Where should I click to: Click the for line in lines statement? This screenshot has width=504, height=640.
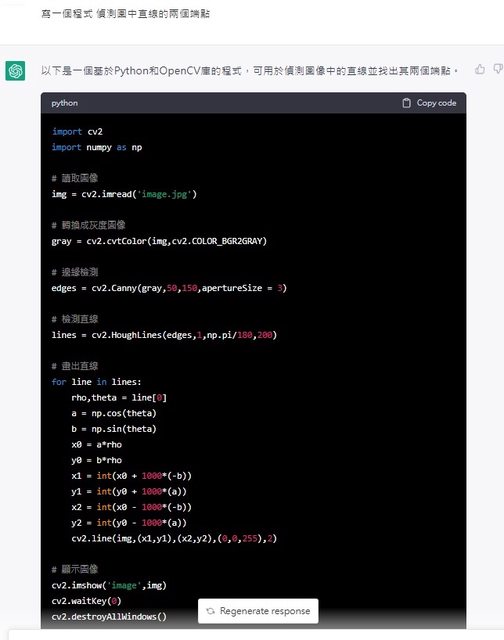pyautogui.click(x=96, y=382)
